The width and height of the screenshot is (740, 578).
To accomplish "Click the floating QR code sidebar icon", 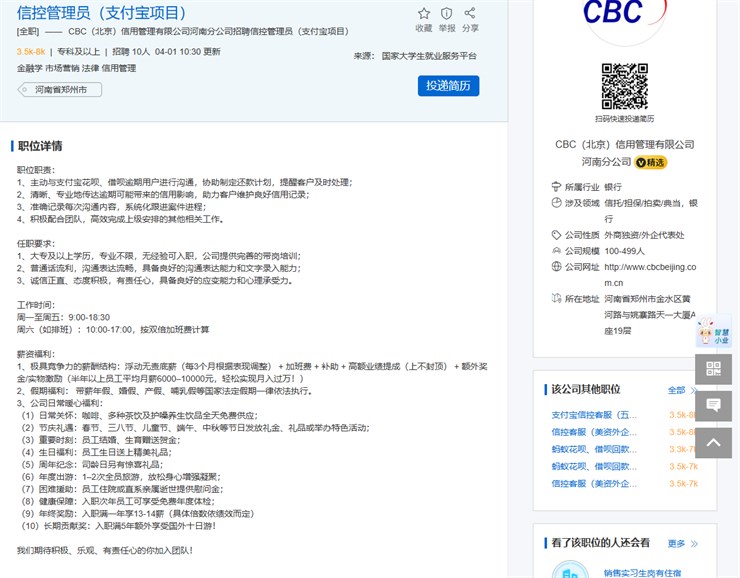I will click(713, 369).
